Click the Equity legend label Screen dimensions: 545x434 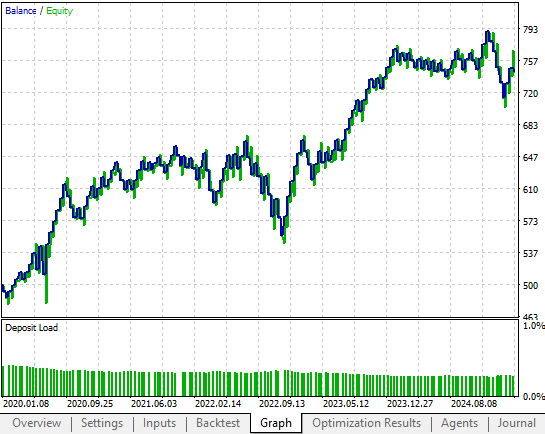pos(59,11)
